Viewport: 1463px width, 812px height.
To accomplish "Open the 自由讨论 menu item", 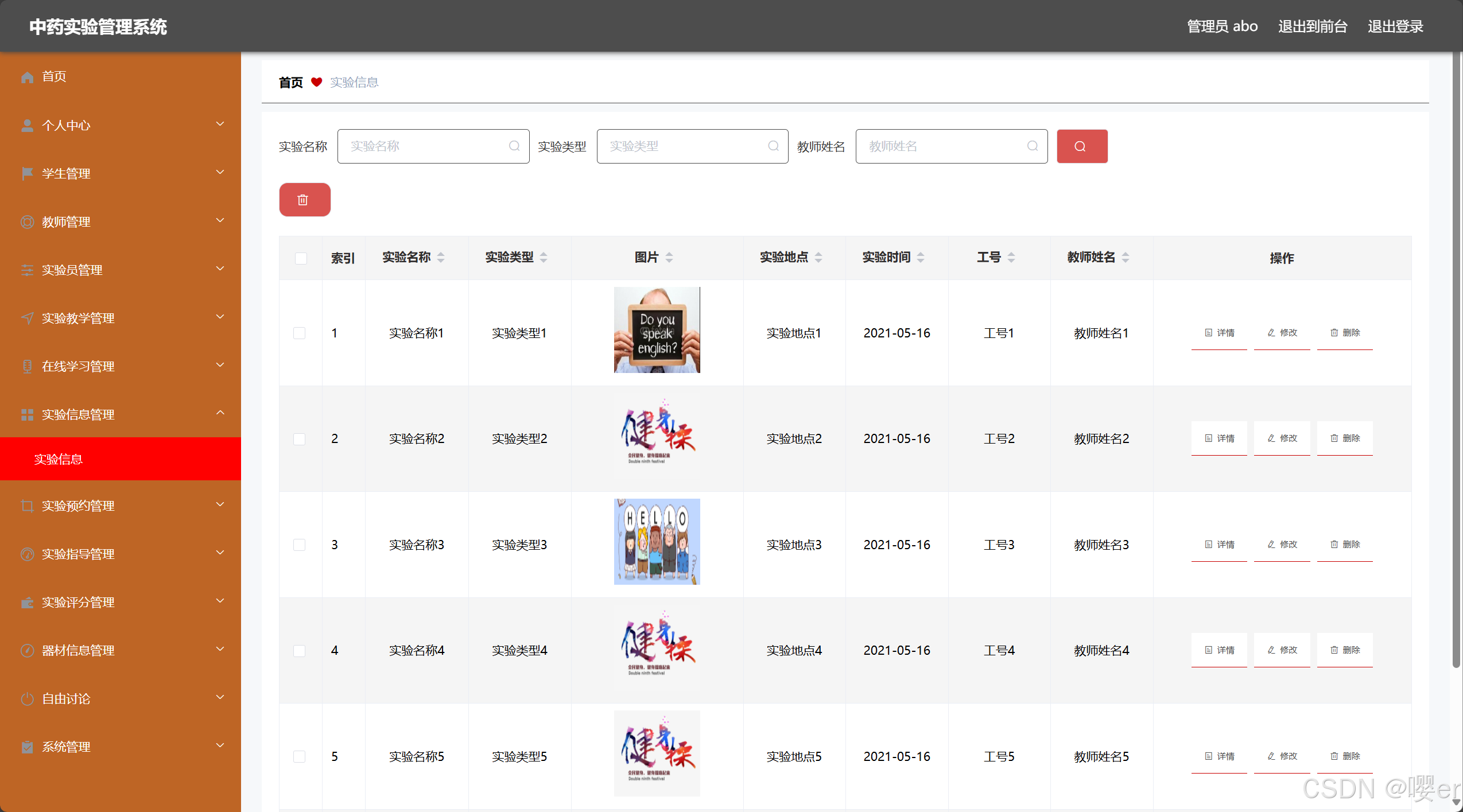I will [x=121, y=698].
